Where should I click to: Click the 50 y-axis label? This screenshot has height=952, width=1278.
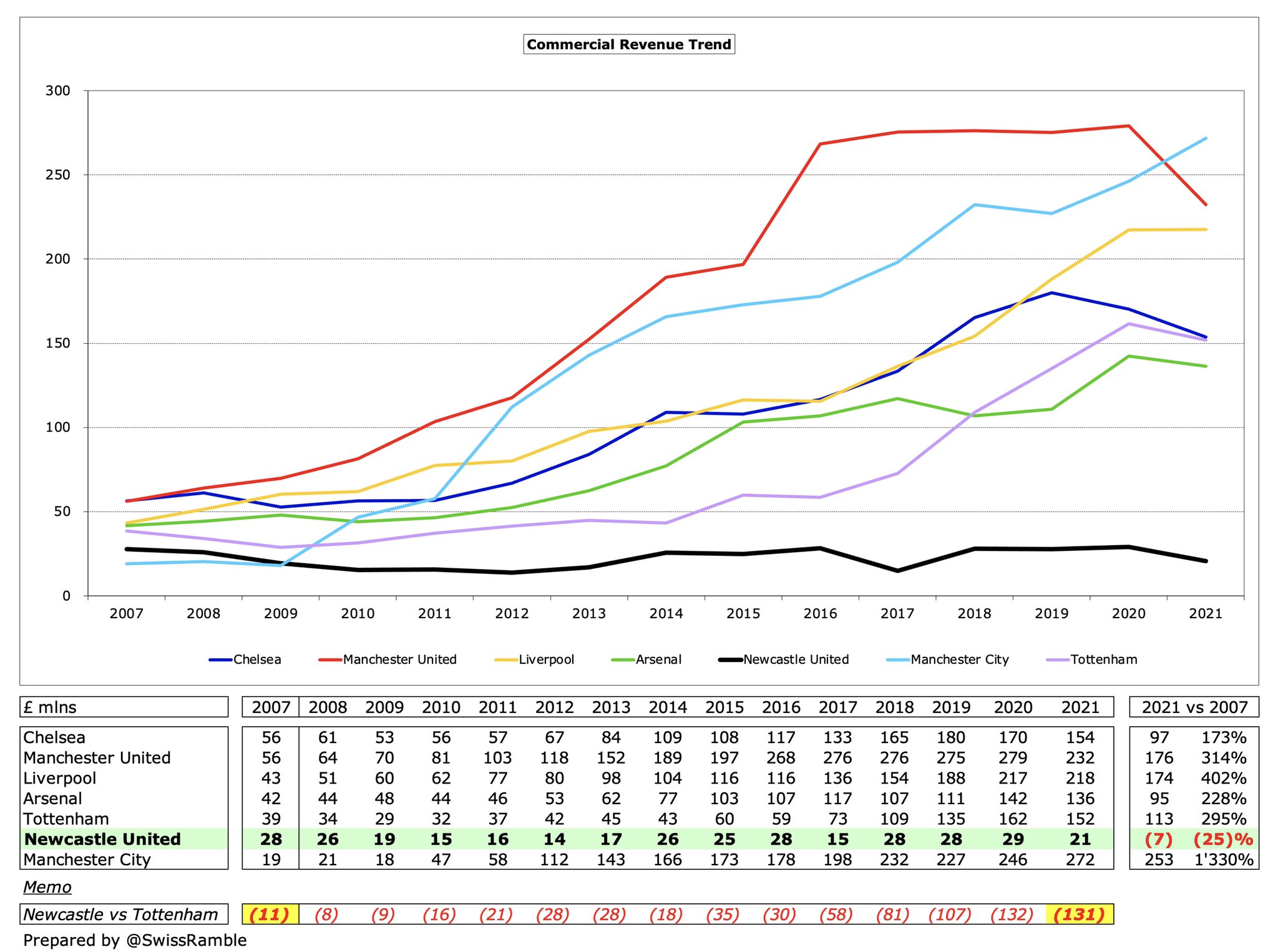click(x=62, y=512)
